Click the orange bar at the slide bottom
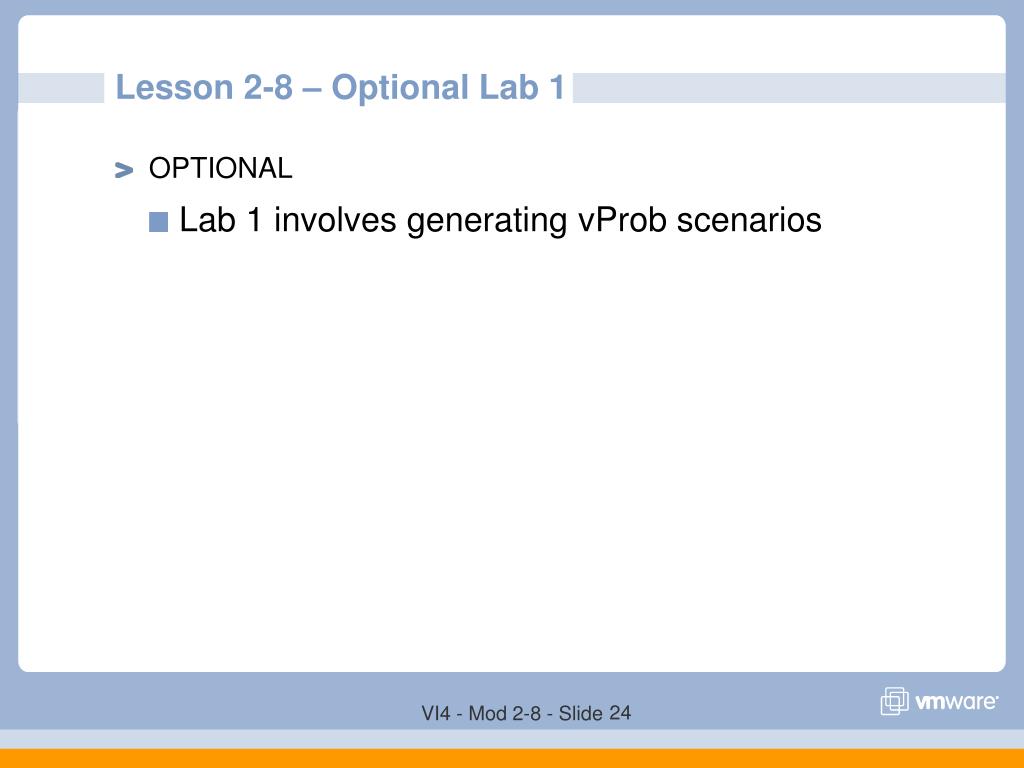 pos(512,758)
